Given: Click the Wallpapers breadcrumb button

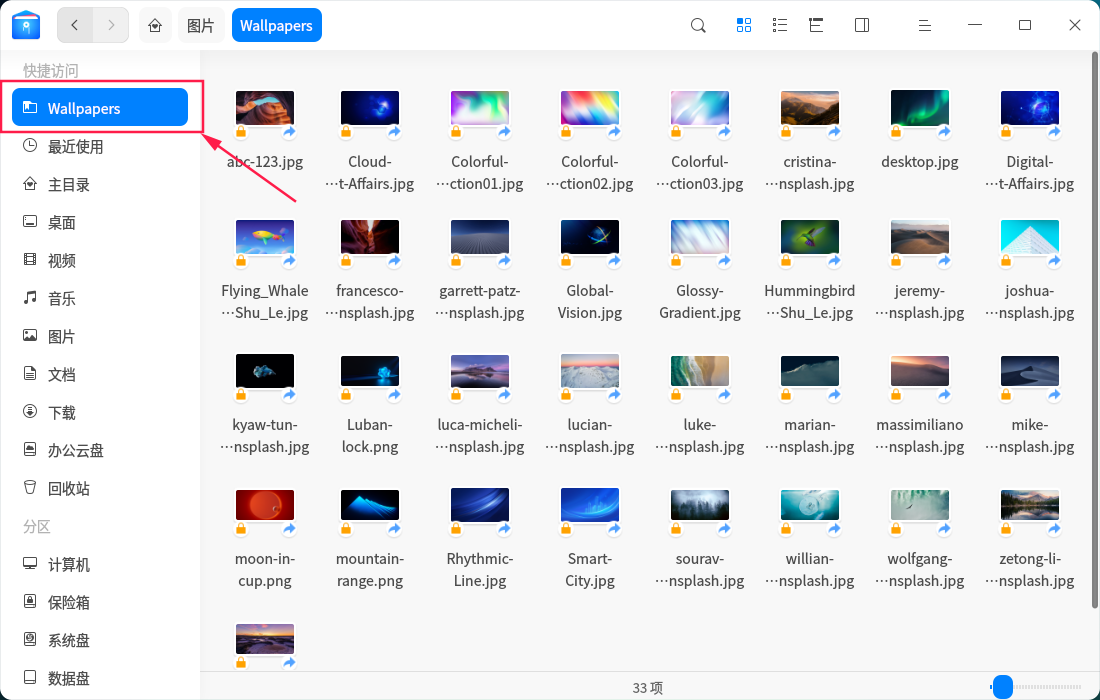Looking at the screenshot, I should pos(276,25).
